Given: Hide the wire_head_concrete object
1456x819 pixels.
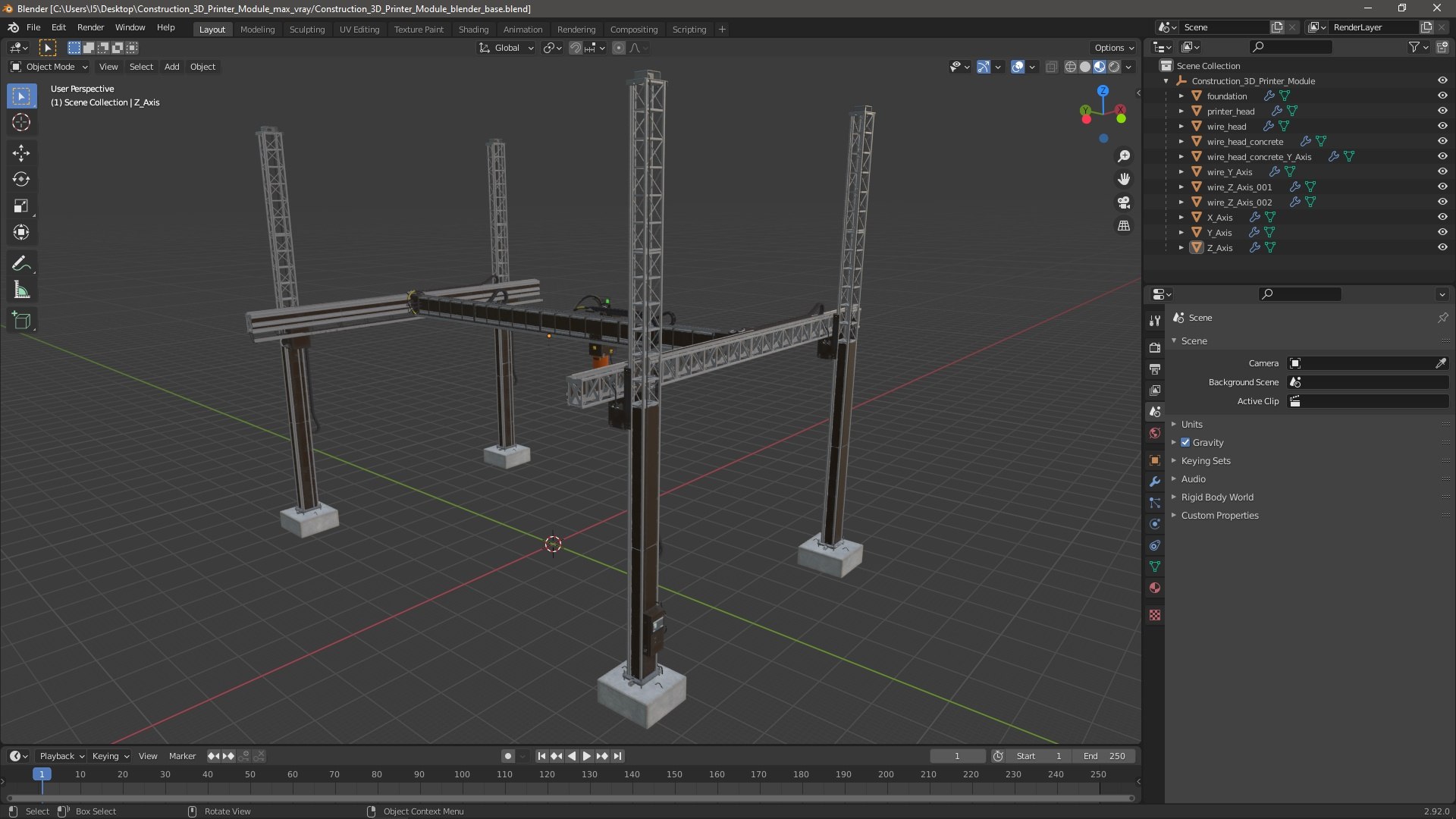Looking at the screenshot, I should pyautogui.click(x=1442, y=141).
